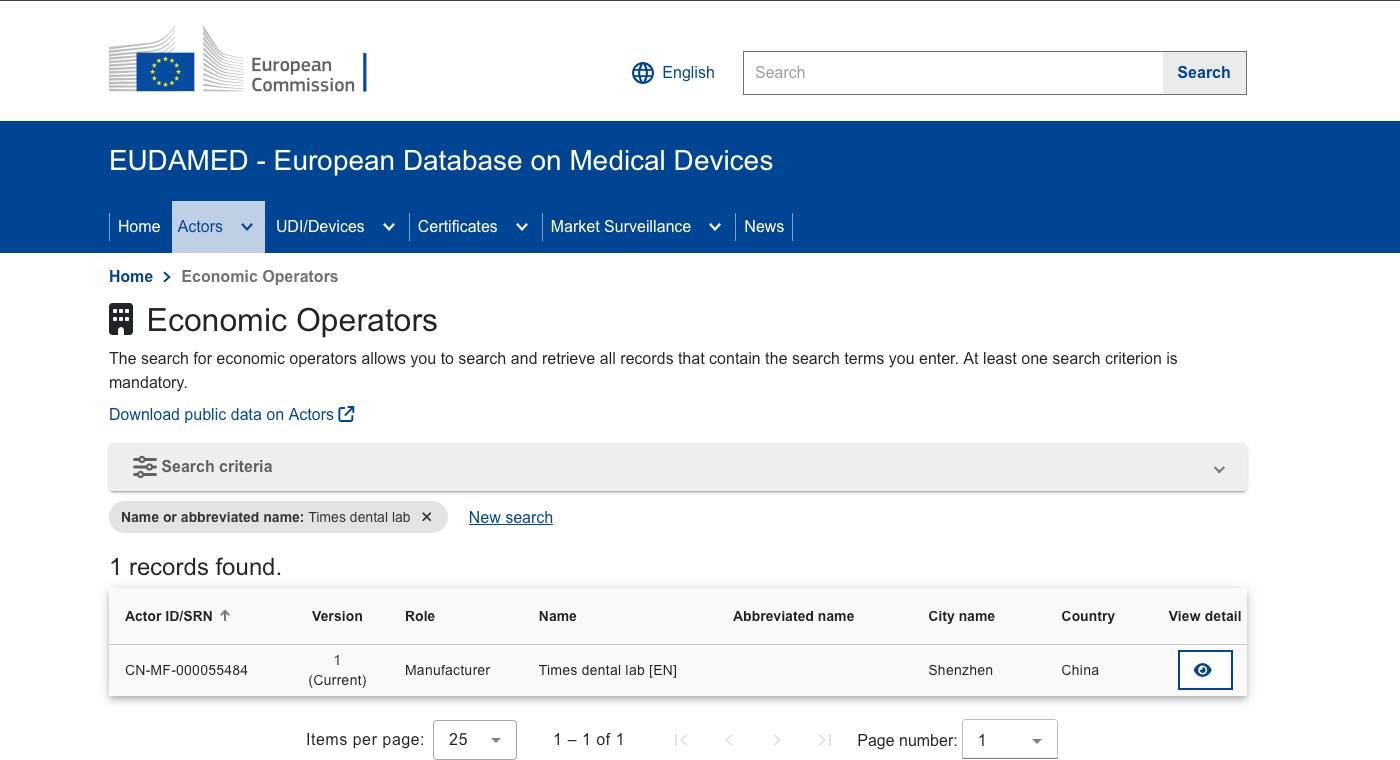1400x760 pixels.
Task: Remove the Times dental lab filter chip
Action: [427, 517]
